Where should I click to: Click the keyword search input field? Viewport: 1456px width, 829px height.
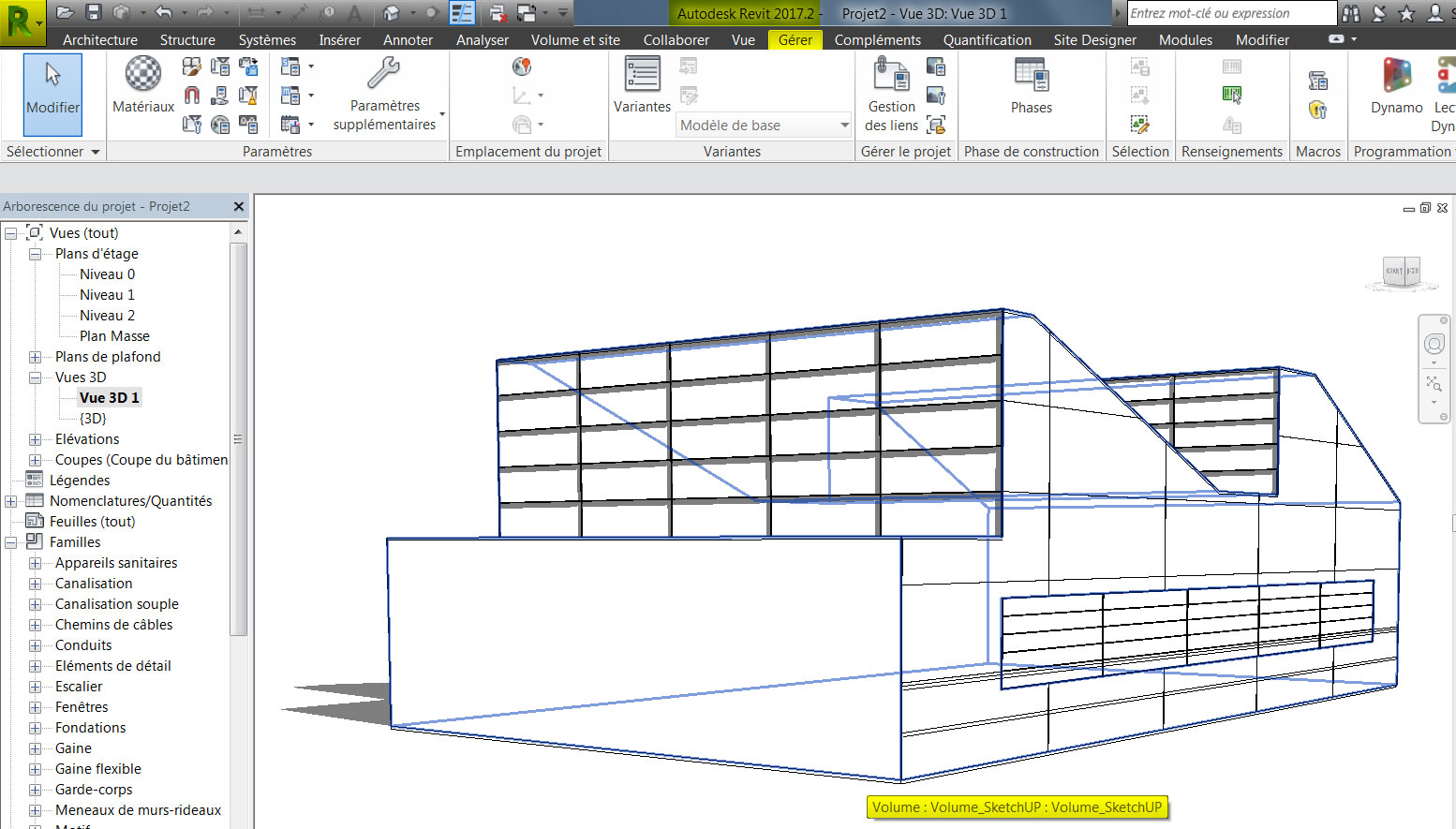click(x=1227, y=13)
